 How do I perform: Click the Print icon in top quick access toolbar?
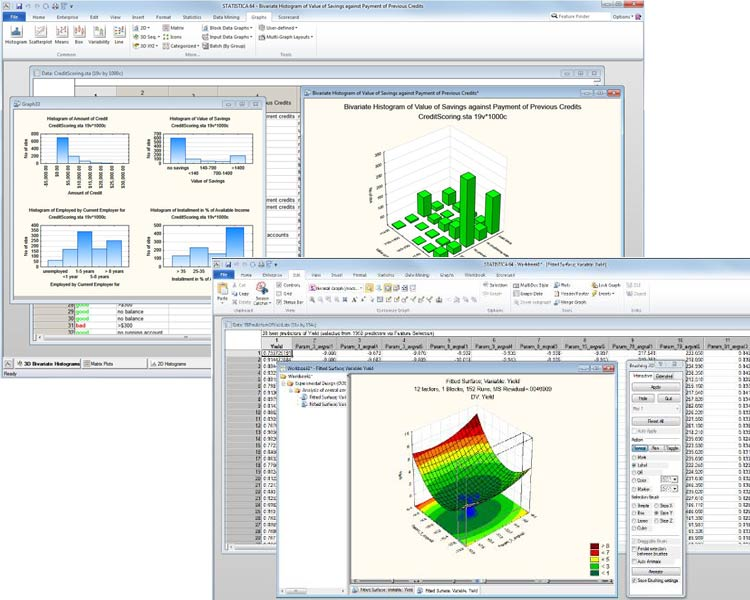55,6
